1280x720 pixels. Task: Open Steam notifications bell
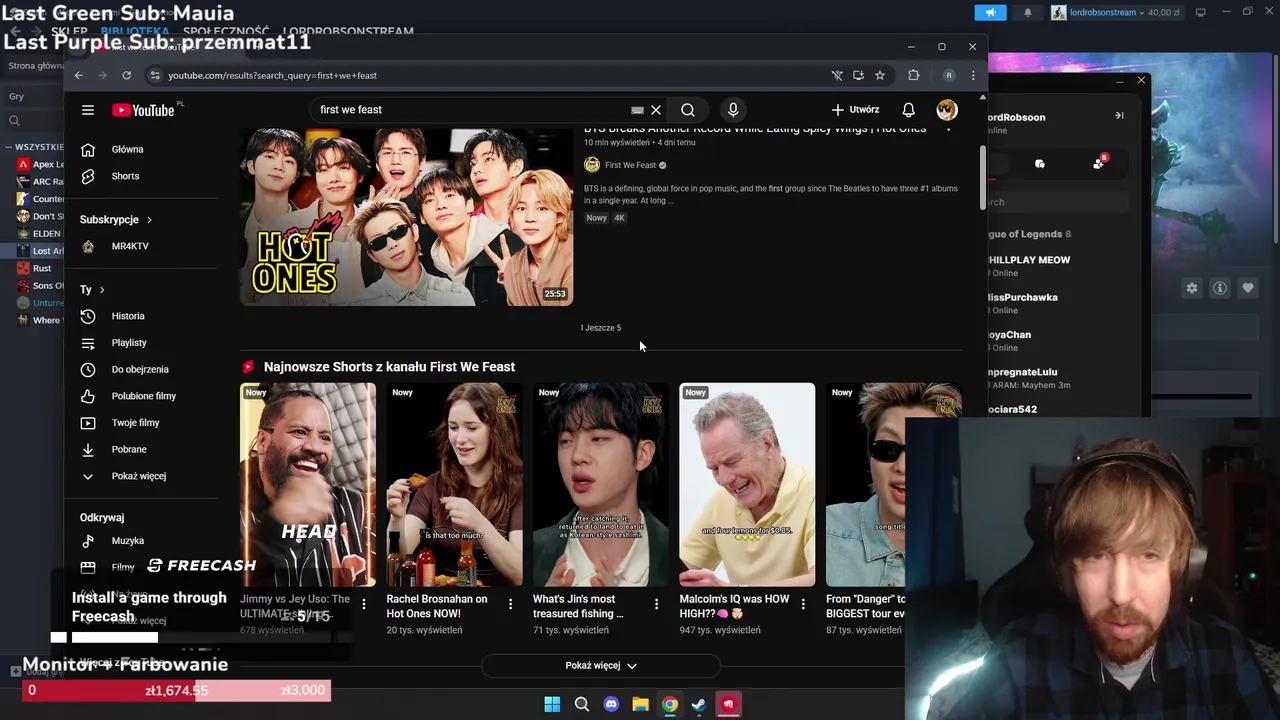click(1027, 12)
